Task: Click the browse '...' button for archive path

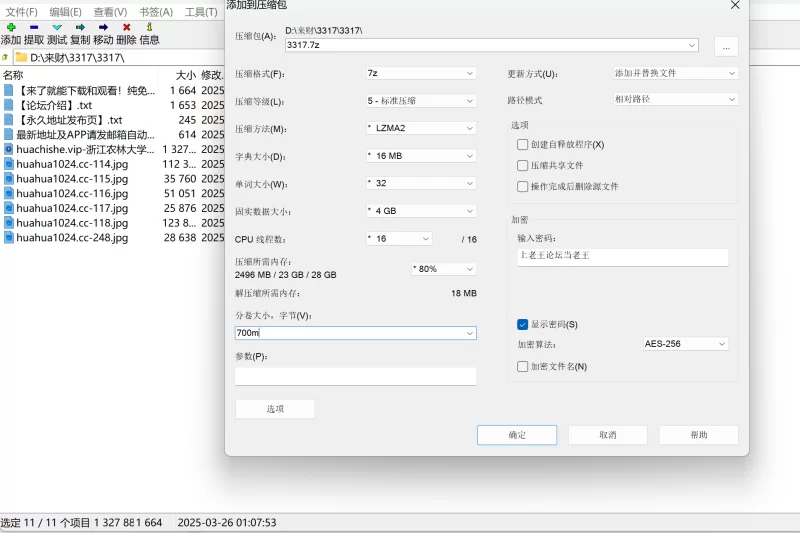Action: [726, 47]
